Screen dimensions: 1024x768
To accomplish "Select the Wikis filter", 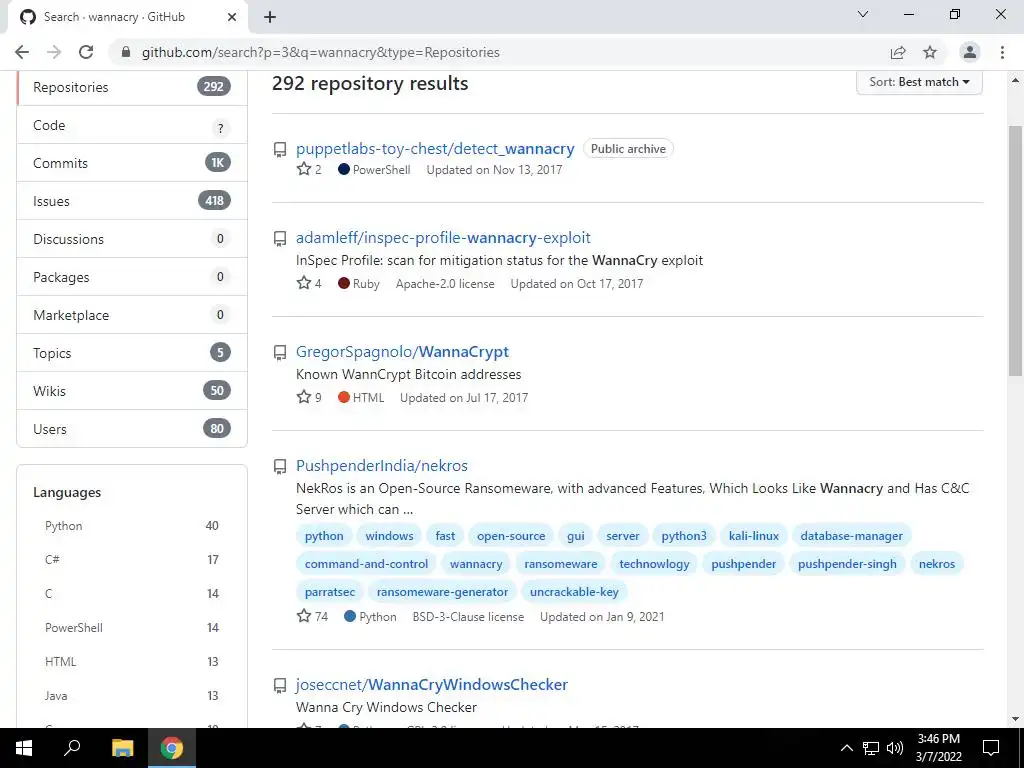I will click(x=132, y=391).
